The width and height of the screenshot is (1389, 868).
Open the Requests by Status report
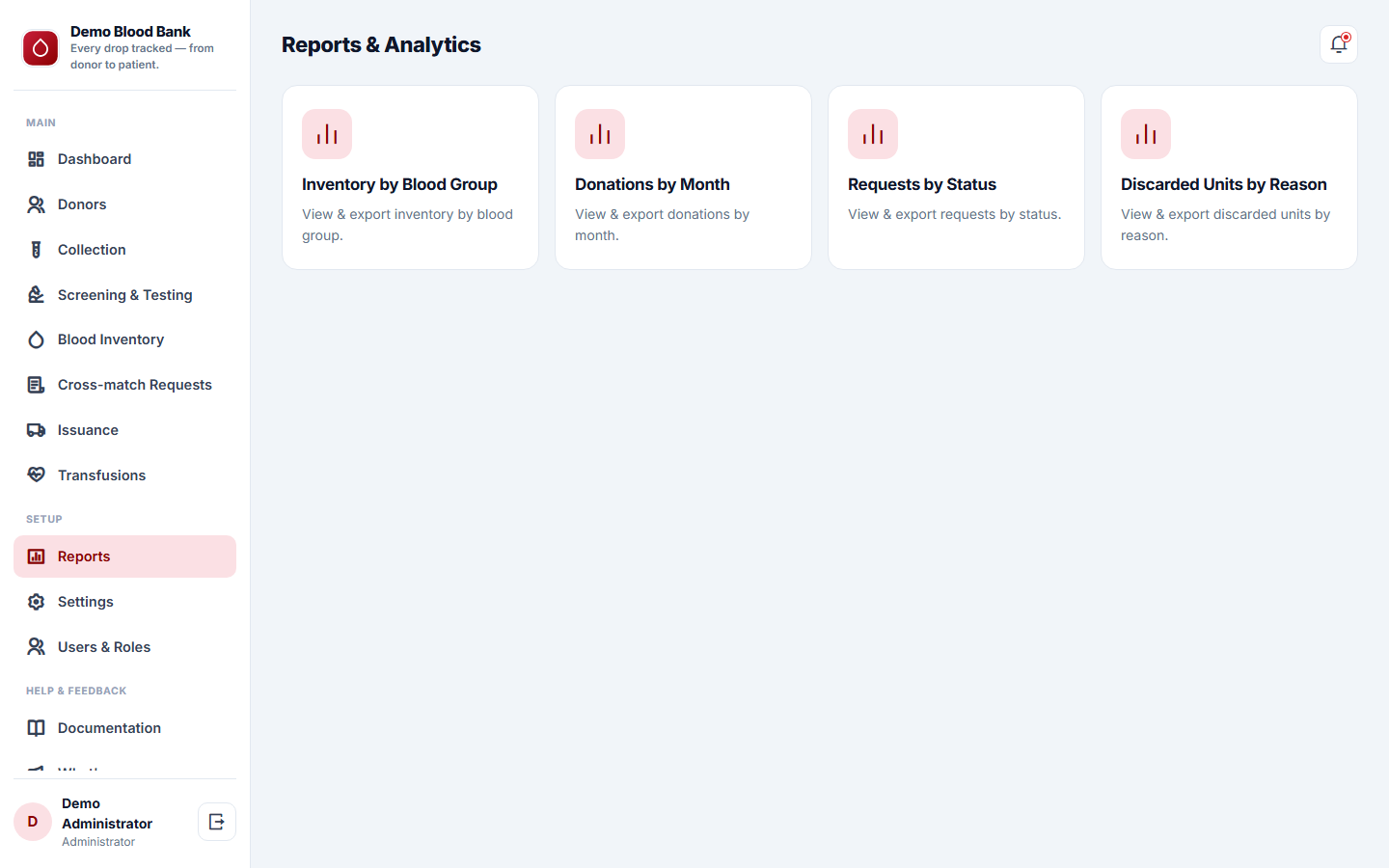point(956,177)
